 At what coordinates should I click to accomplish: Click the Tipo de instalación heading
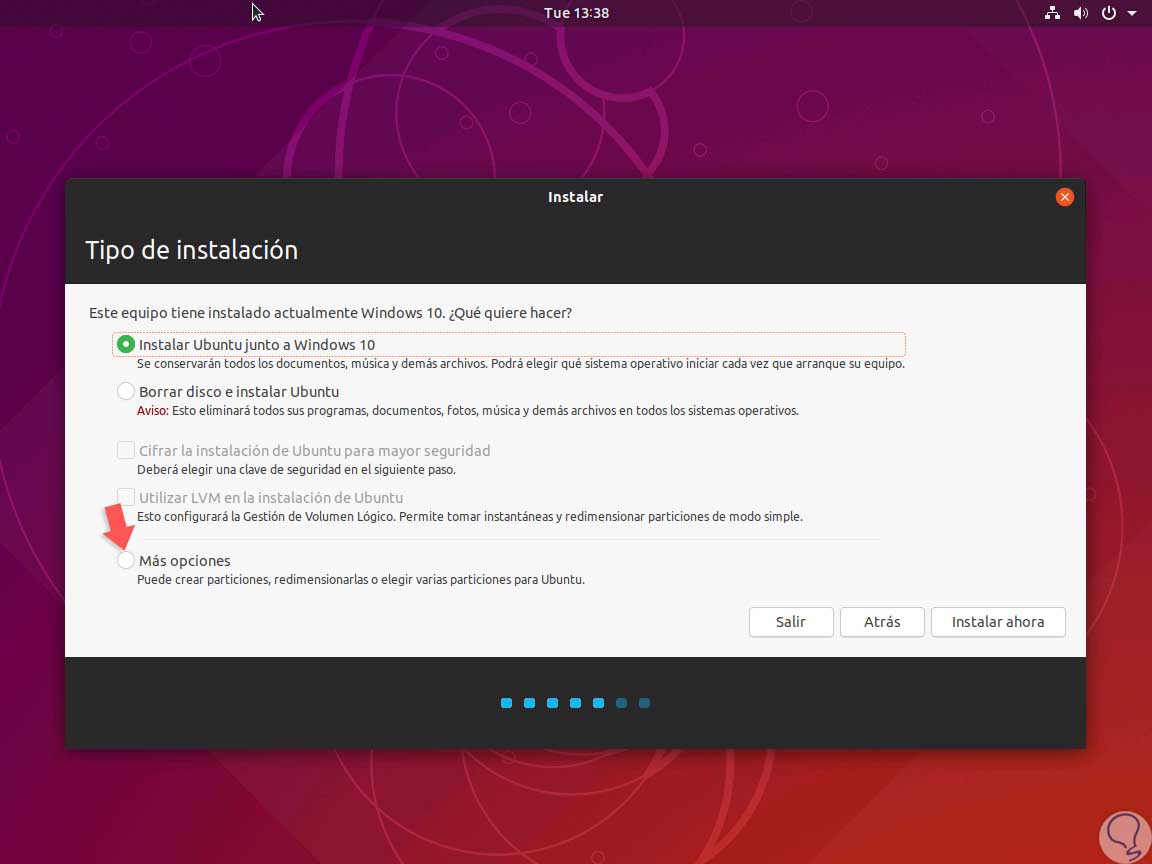coord(191,250)
